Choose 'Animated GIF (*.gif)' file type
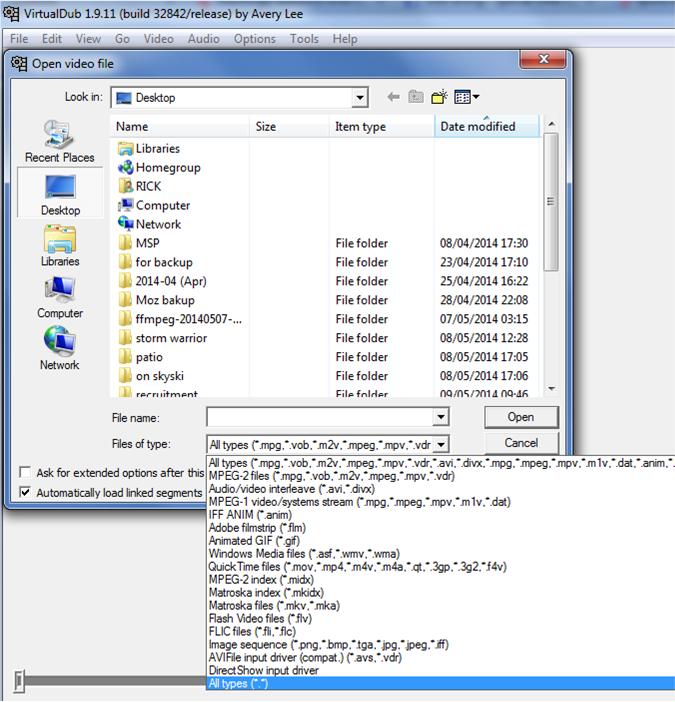 [x=254, y=541]
